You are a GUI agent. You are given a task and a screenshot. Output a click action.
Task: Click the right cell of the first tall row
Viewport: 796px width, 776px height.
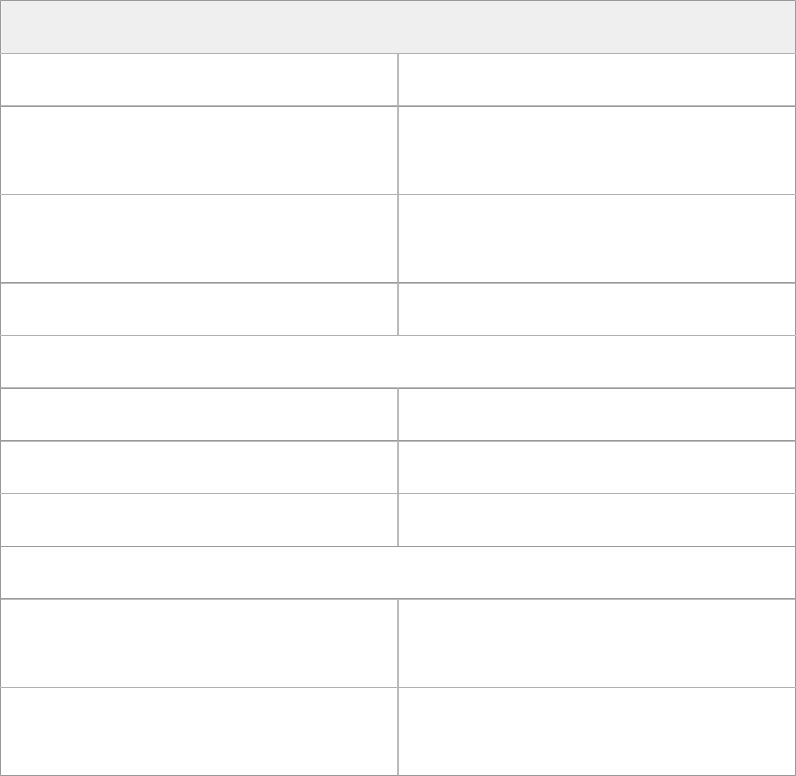(596, 150)
